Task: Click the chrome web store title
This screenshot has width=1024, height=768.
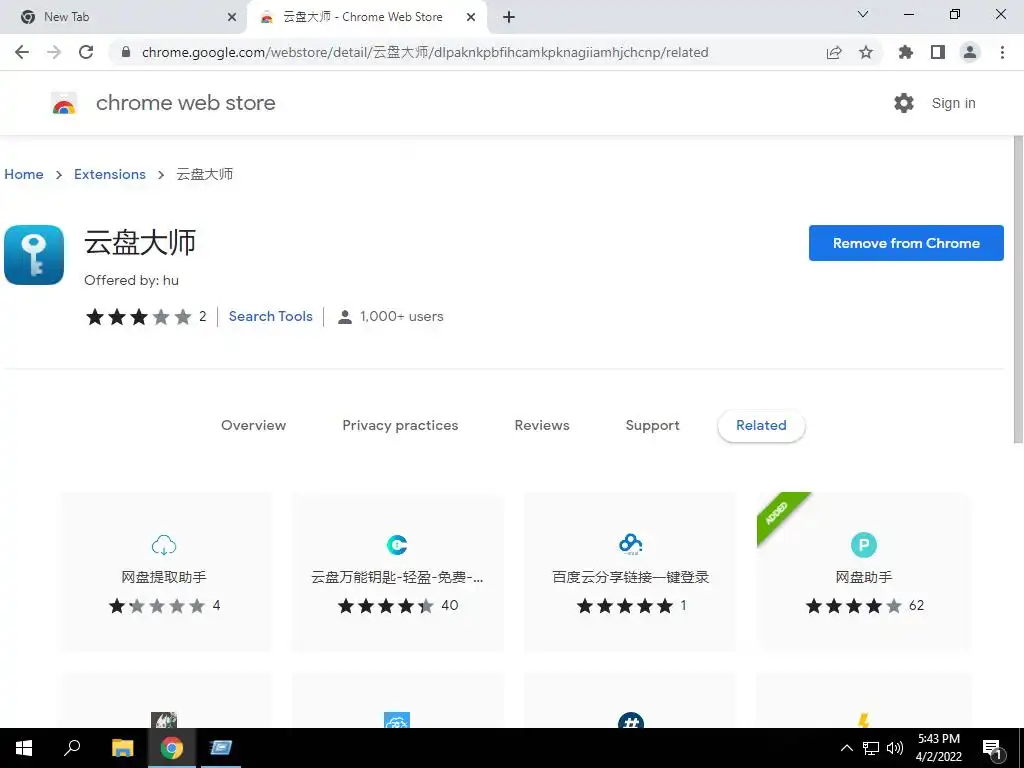Action: pos(185,103)
